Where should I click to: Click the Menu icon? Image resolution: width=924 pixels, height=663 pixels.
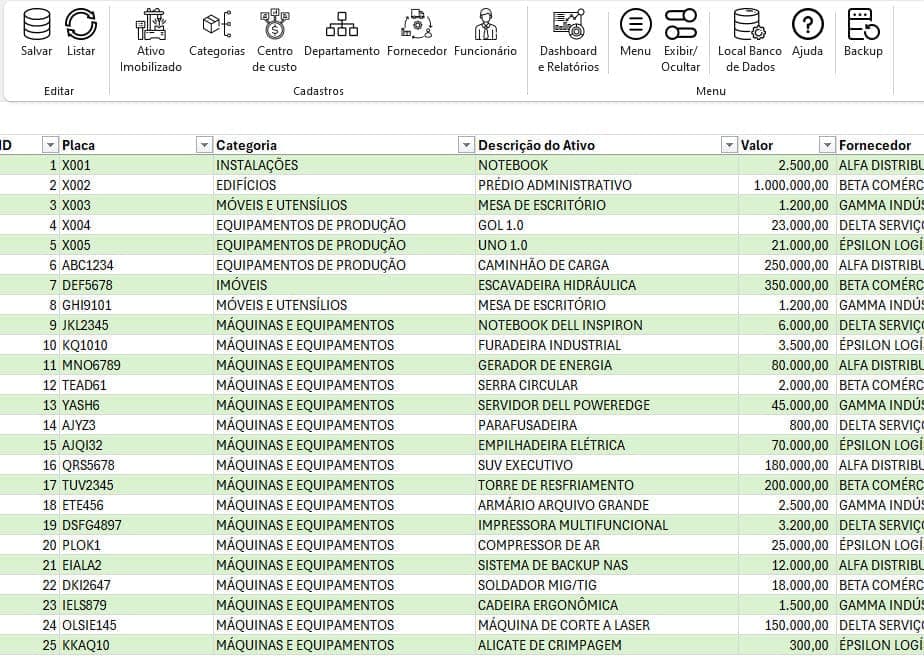click(635, 25)
